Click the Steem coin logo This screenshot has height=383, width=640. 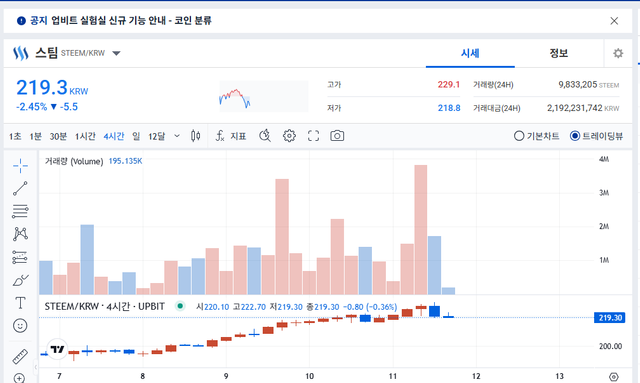point(20,53)
